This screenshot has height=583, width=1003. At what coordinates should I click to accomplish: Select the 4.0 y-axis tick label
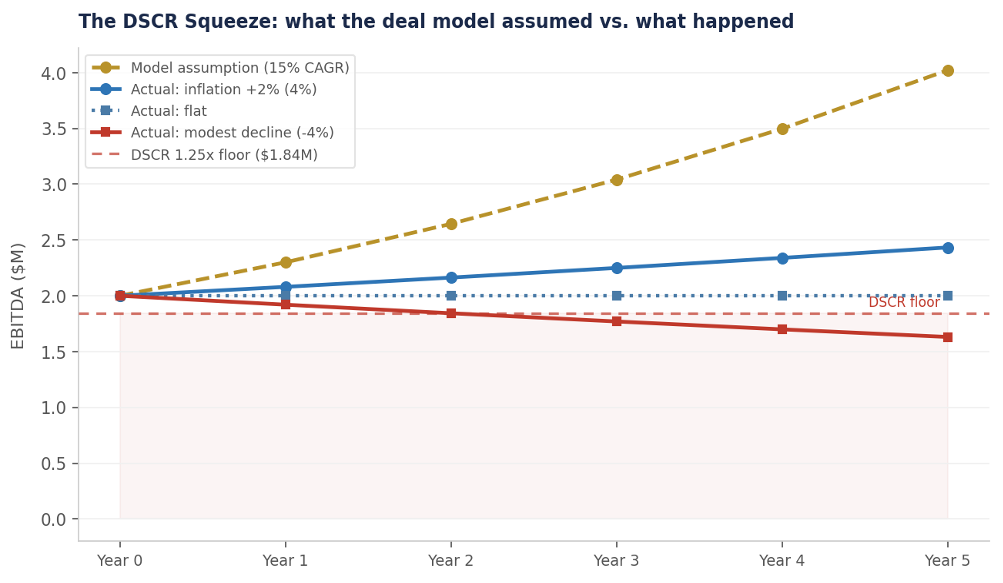54,74
